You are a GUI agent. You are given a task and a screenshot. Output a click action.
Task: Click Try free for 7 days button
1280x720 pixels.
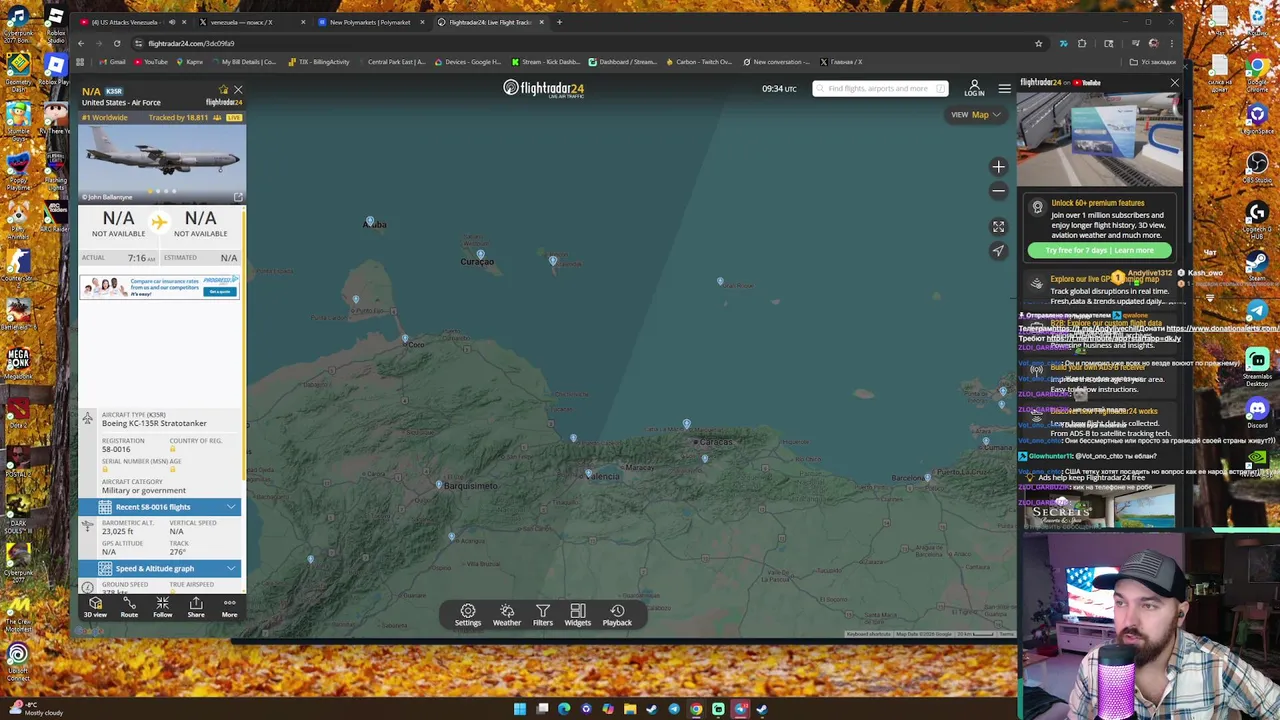point(1099,250)
